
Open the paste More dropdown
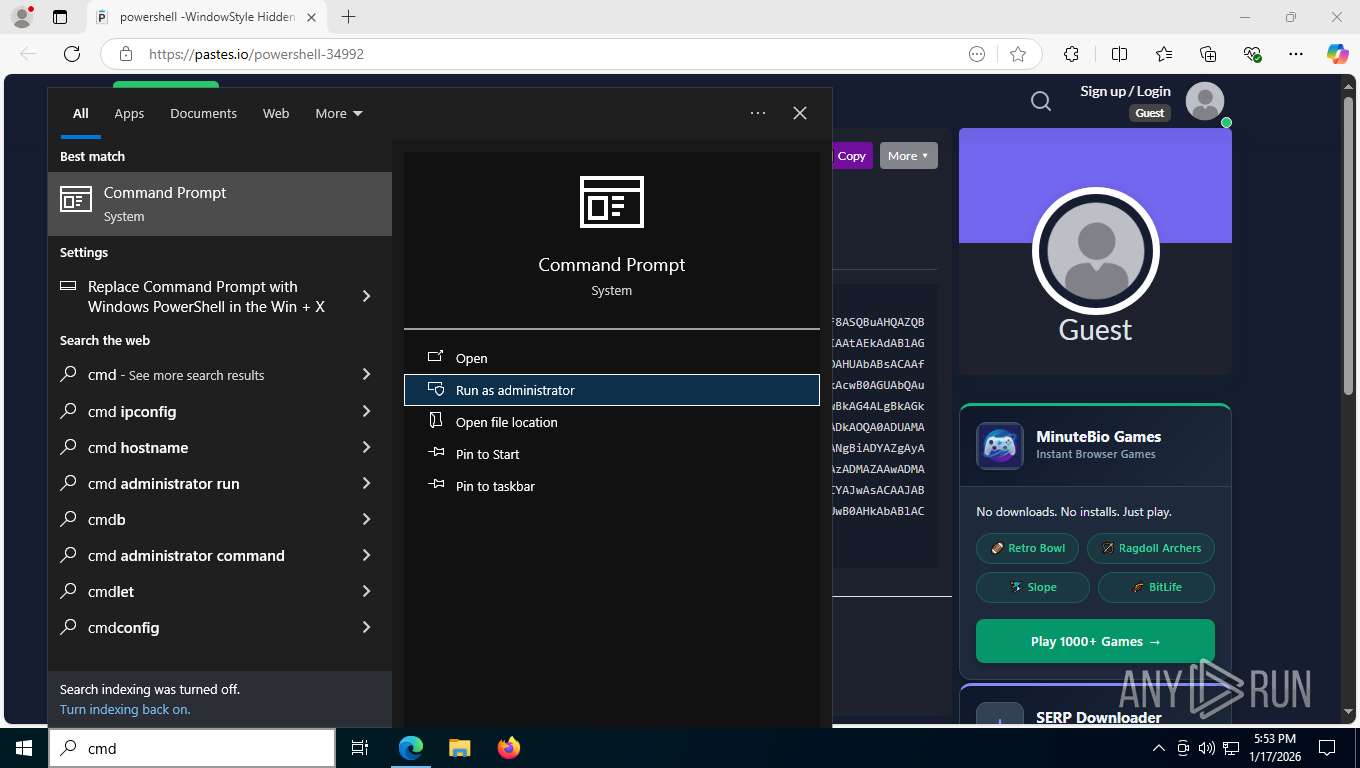click(908, 155)
